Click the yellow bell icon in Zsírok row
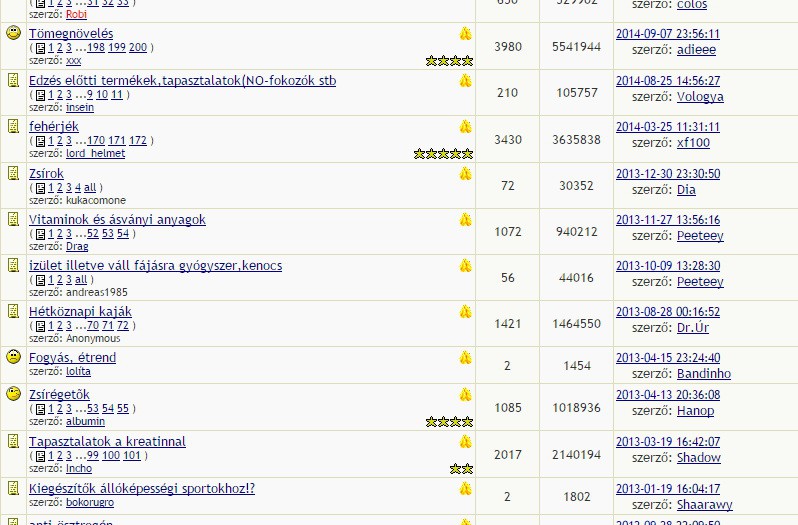The width and height of the screenshot is (798, 525). click(x=466, y=173)
